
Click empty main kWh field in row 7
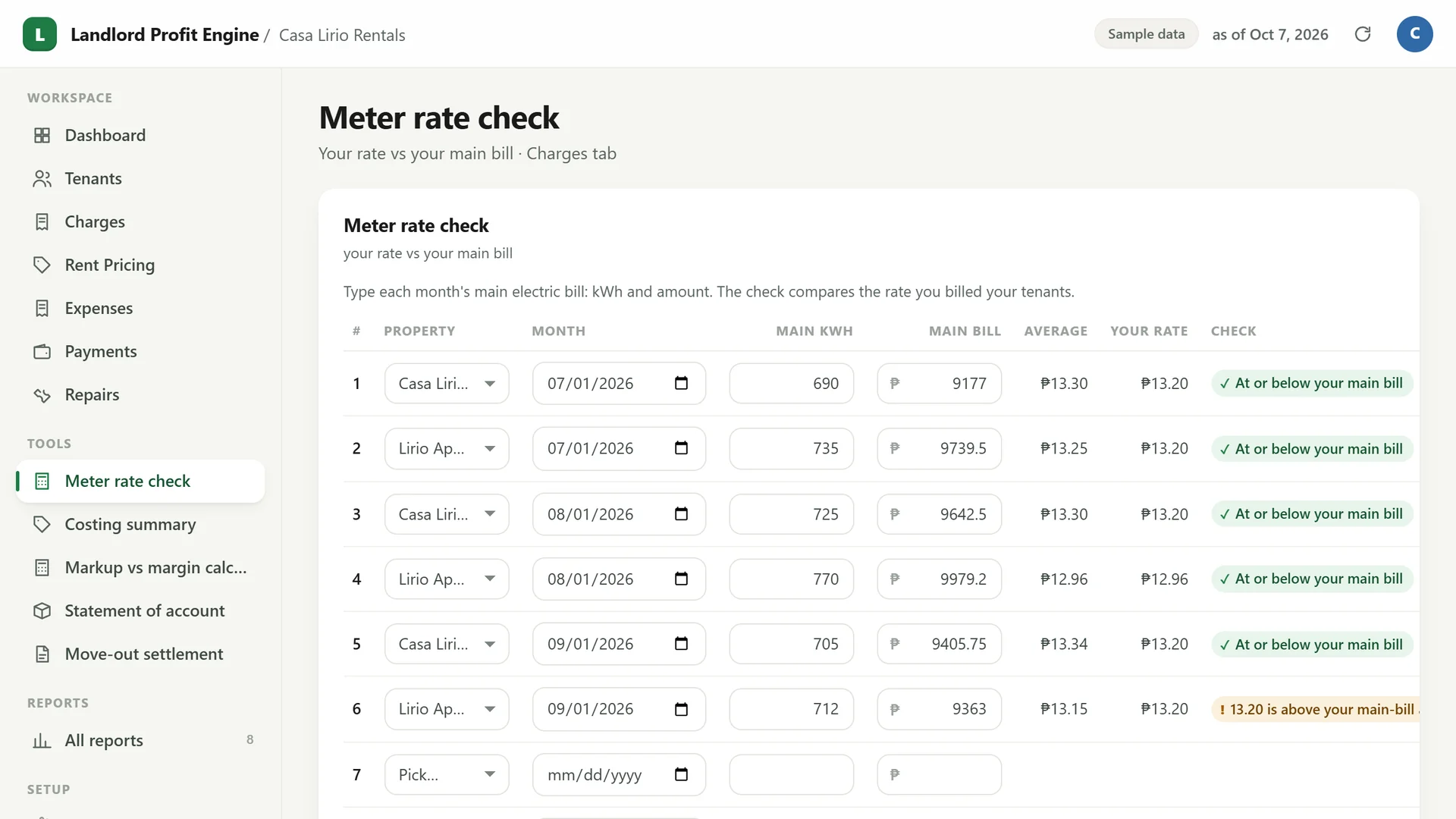(x=791, y=774)
